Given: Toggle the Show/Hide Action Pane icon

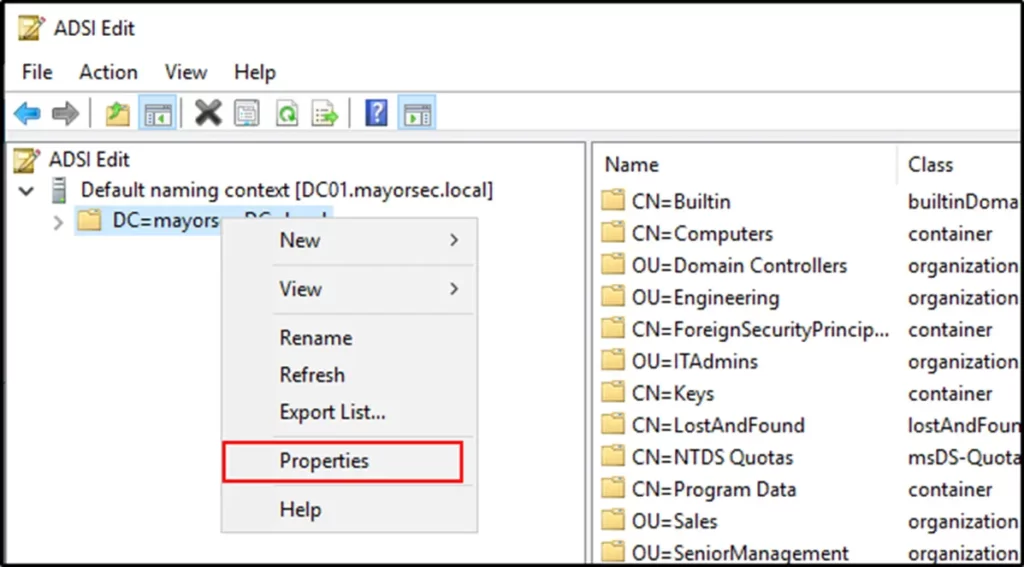Looking at the screenshot, I should point(416,114).
